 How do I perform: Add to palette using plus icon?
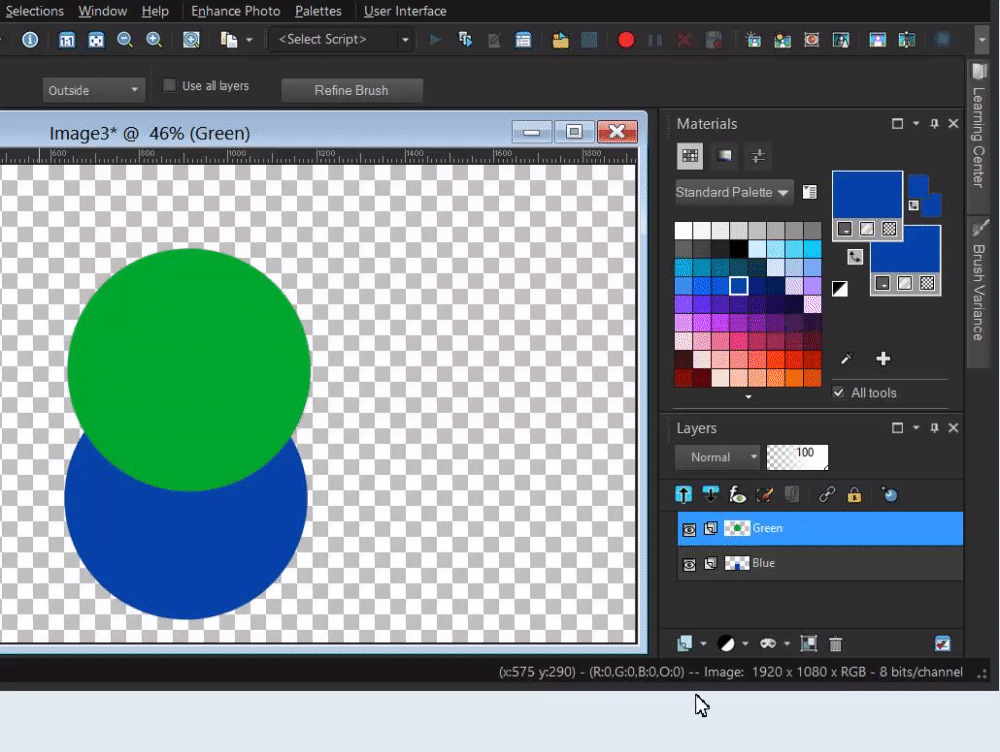pos(883,359)
